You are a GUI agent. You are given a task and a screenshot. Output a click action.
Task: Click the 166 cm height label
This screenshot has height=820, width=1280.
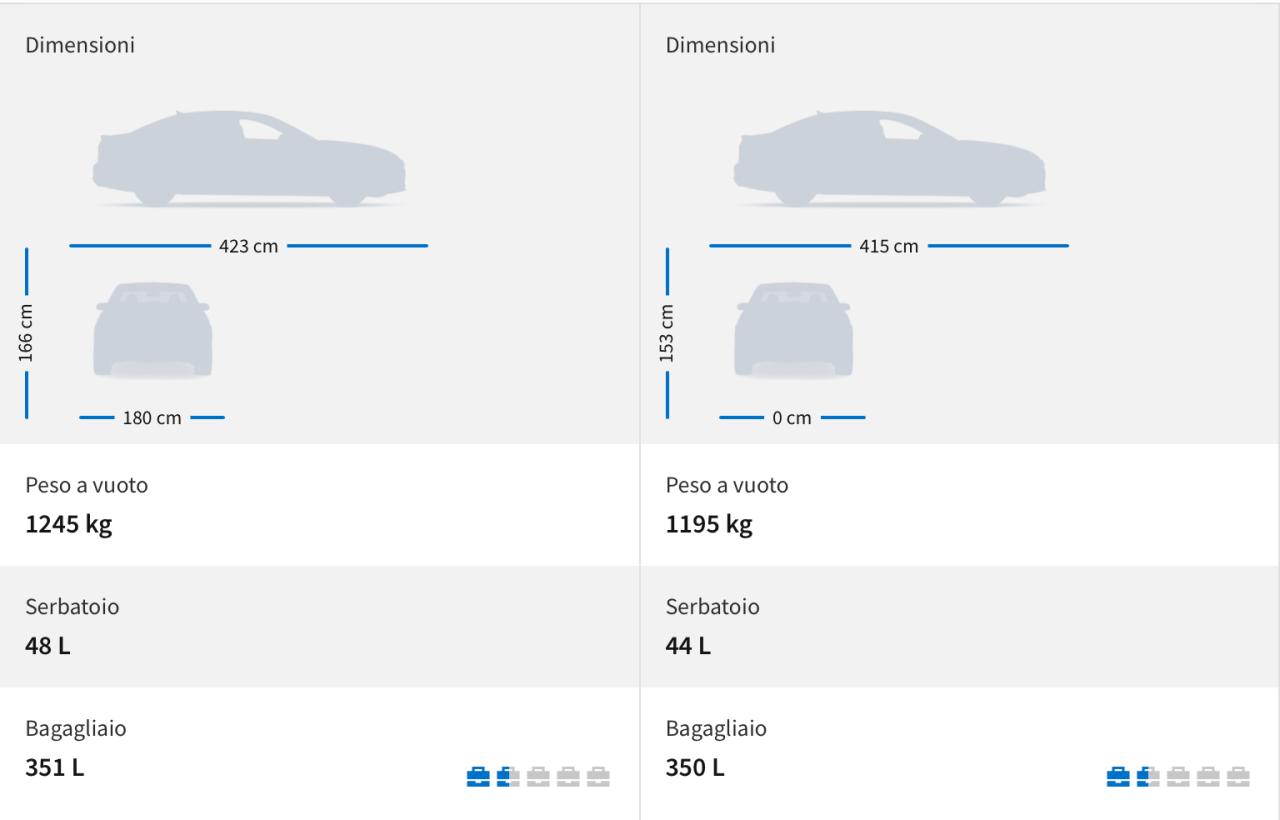pyautogui.click(x=26, y=333)
